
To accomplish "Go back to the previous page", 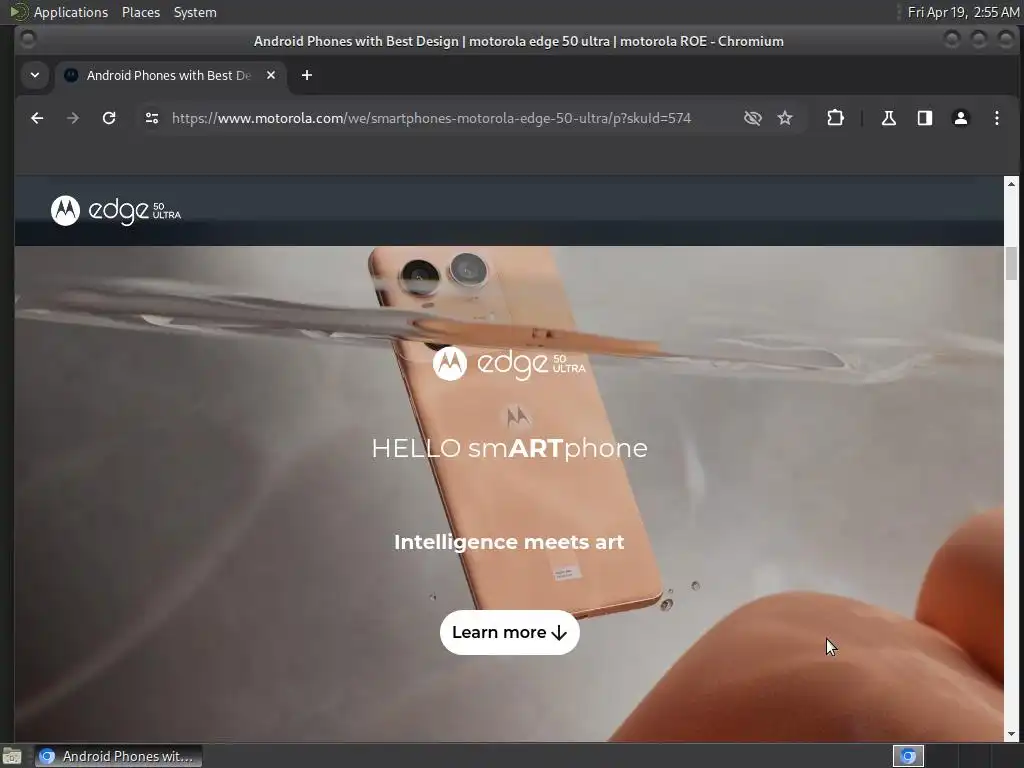I will coord(37,118).
